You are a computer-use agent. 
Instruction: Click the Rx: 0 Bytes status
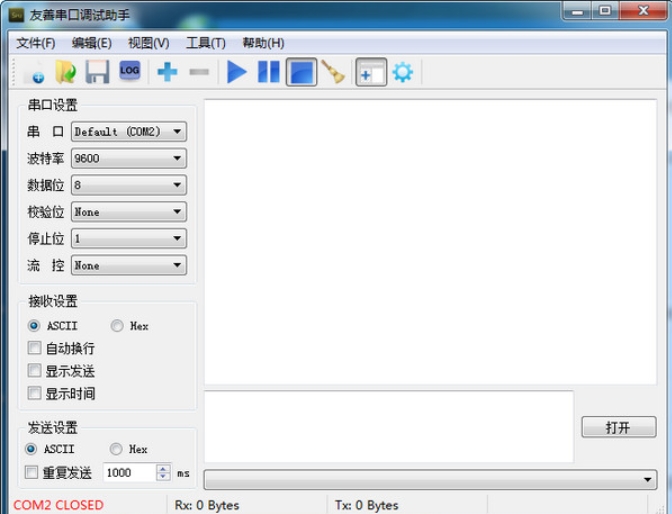(207, 505)
